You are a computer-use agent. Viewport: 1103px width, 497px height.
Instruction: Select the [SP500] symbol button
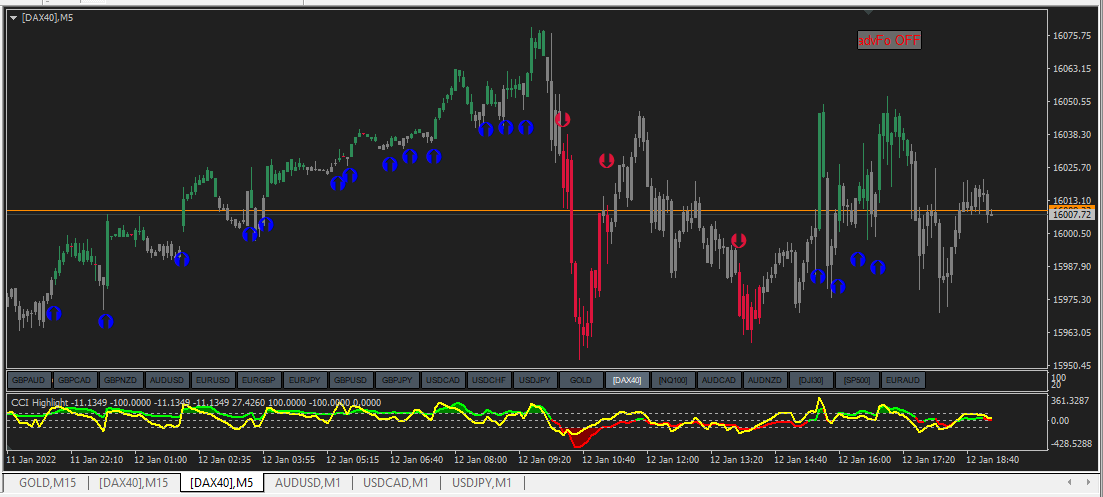pyautogui.click(x=857, y=380)
